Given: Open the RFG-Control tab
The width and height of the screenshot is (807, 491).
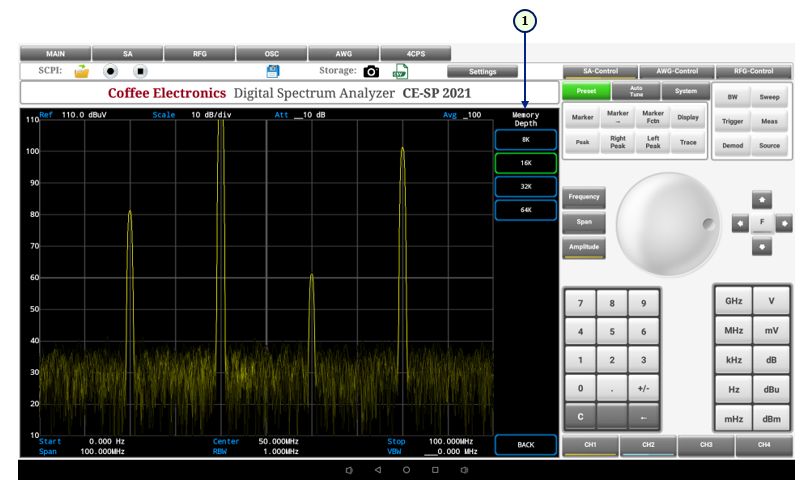Looking at the screenshot, I should [753, 71].
